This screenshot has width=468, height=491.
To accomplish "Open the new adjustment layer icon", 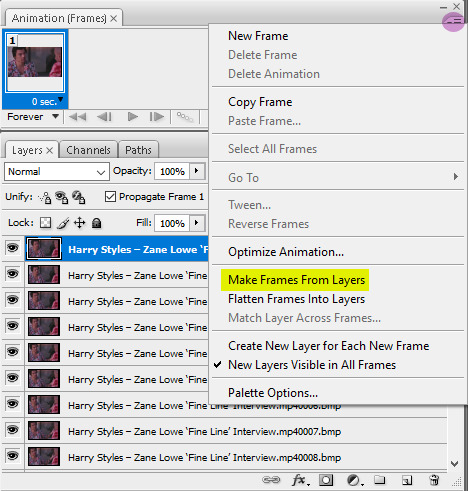I will [x=354, y=480].
